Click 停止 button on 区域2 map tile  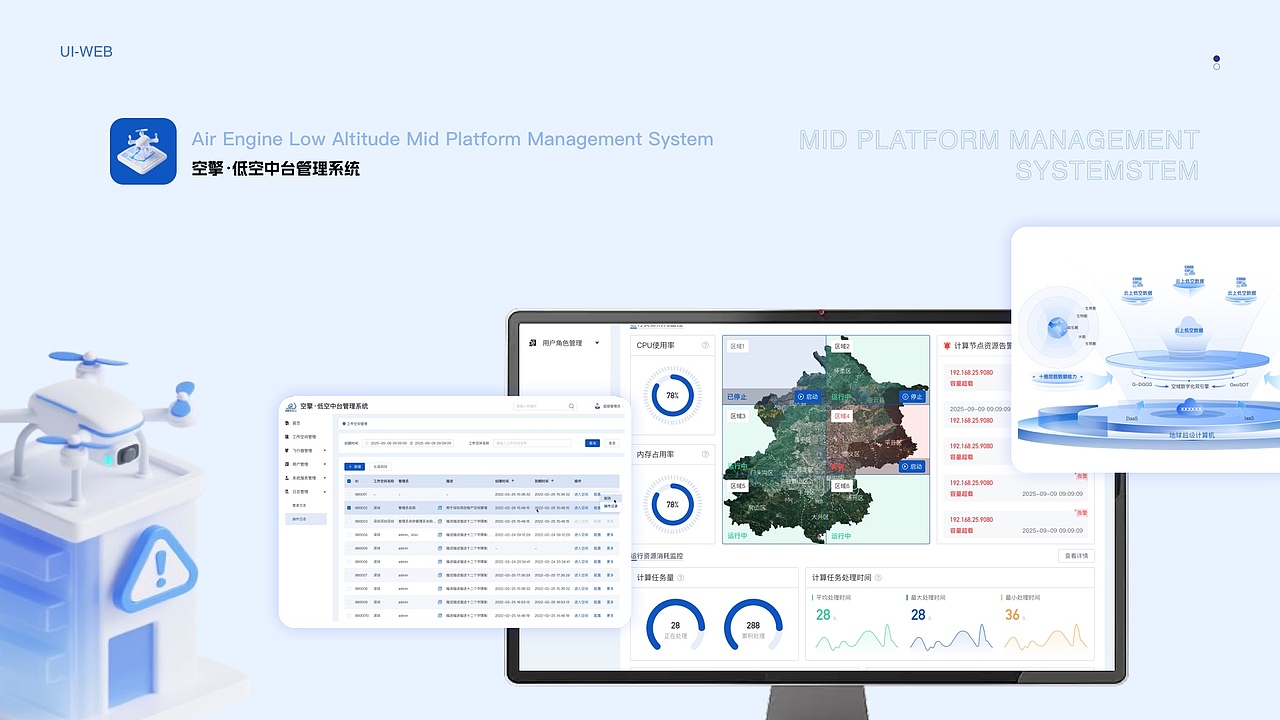point(912,397)
